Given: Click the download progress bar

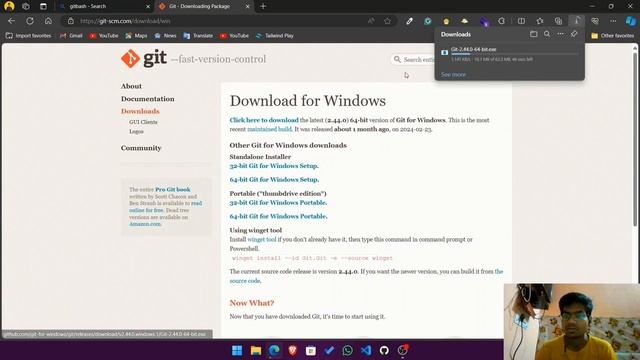Looking at the screenshot, I should tap(514, 54).
